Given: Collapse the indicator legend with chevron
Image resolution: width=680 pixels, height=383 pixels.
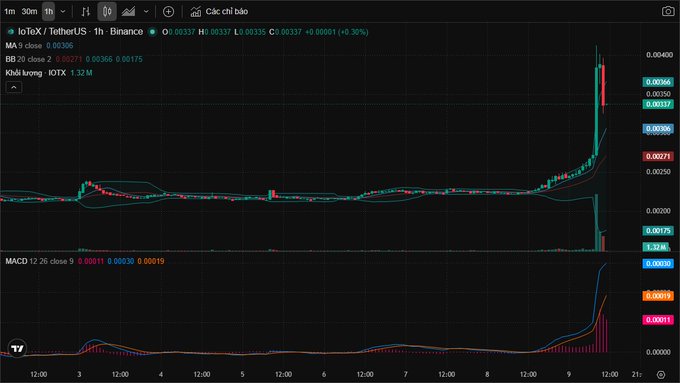Looking at the screenshot, I should 14,87.
